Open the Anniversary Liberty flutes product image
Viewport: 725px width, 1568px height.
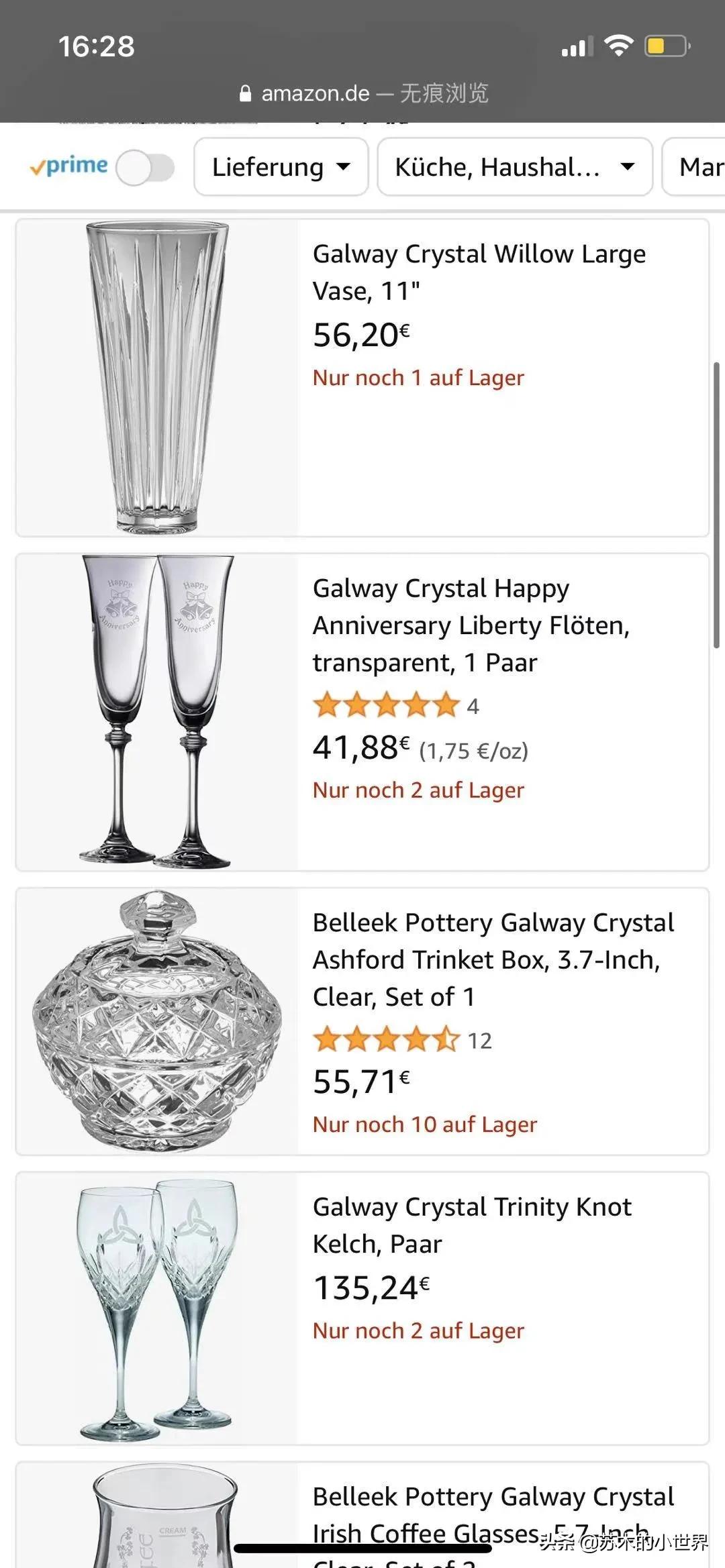click(x=157, y=712)
